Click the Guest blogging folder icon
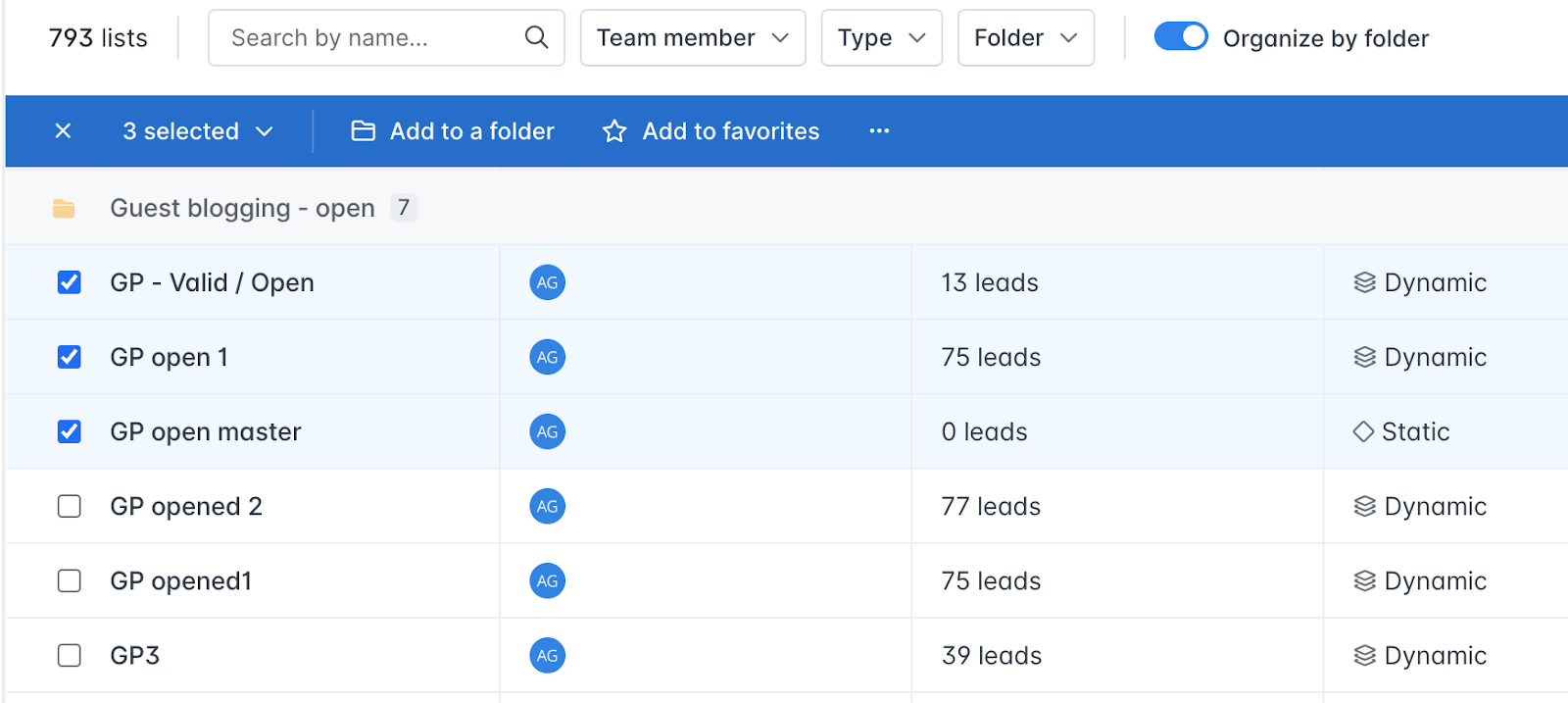 pyautogui.click(x=64, y=208)
